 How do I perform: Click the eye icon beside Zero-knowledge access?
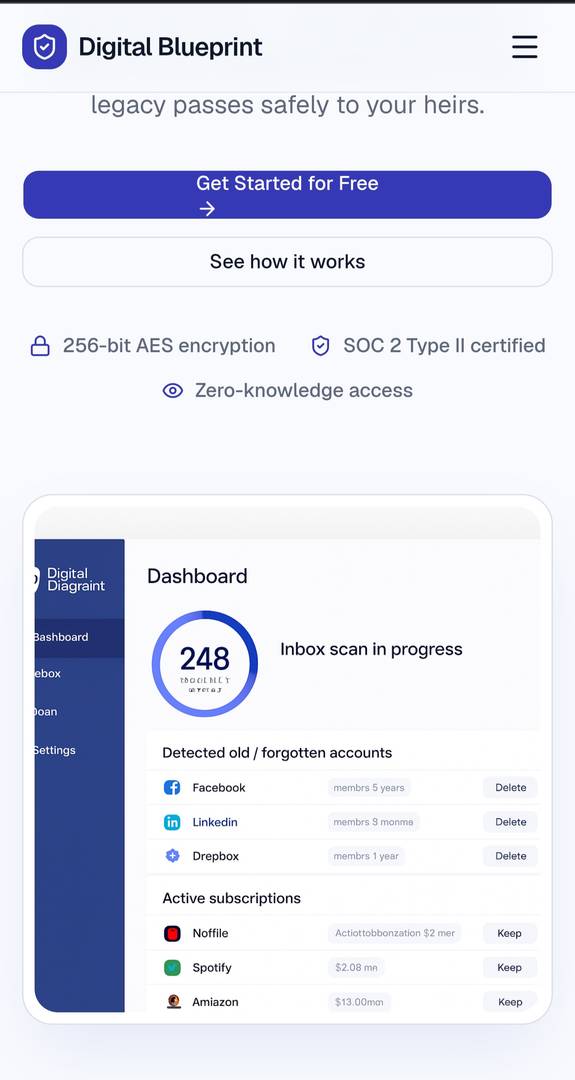pyautogui.click(x=172, y=391)
